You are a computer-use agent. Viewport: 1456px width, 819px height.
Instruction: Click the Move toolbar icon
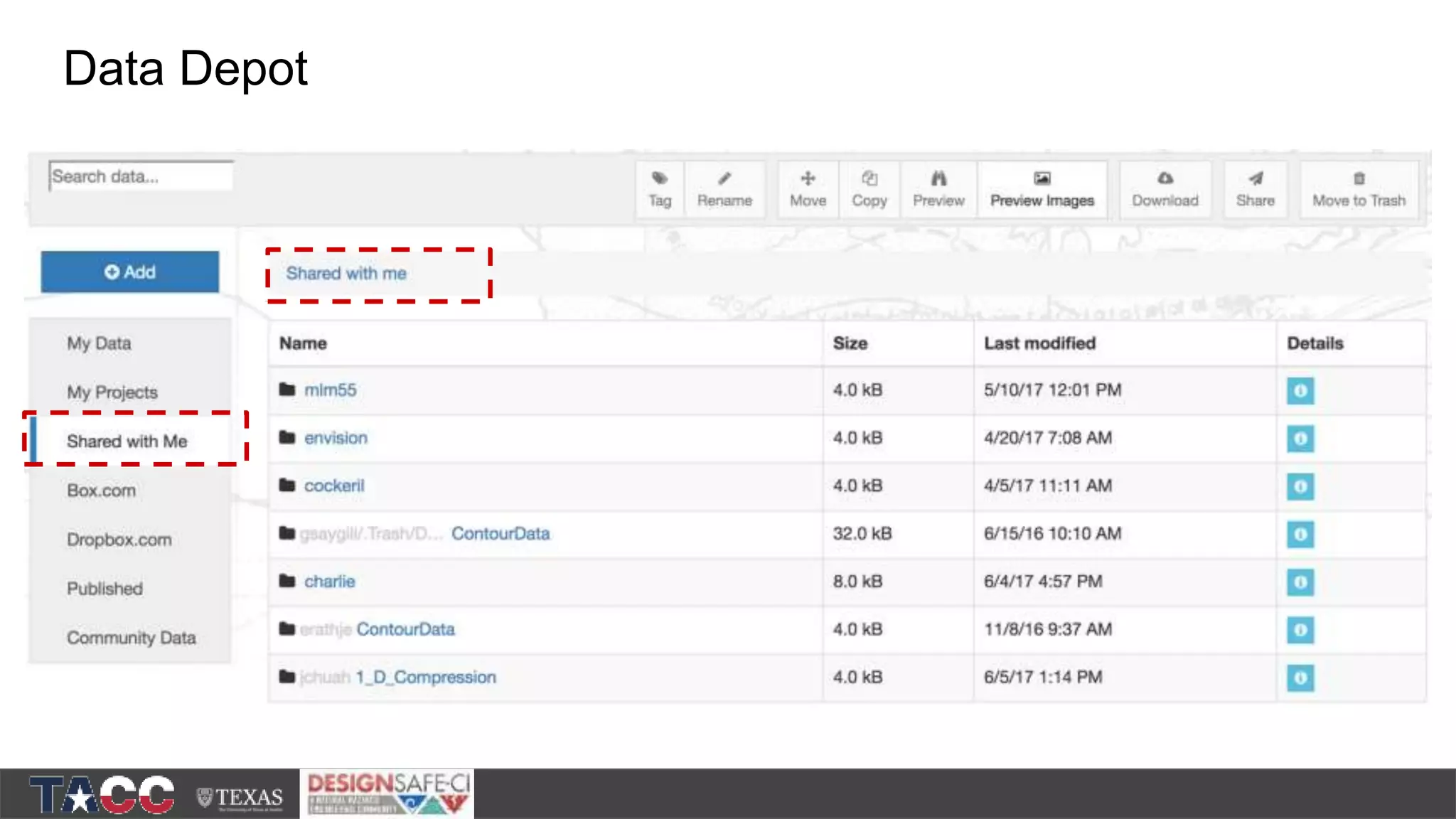(808, 179)
